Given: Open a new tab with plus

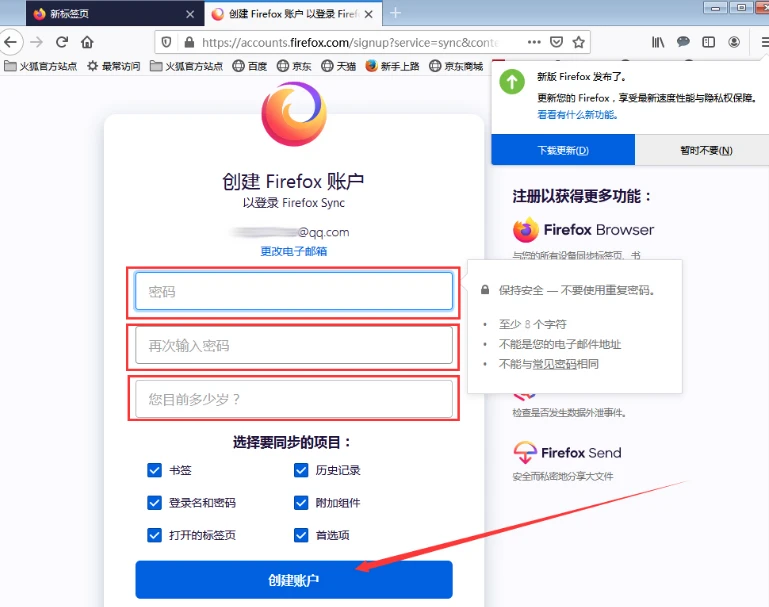Looking at the screenshot, I should [395, 13].
